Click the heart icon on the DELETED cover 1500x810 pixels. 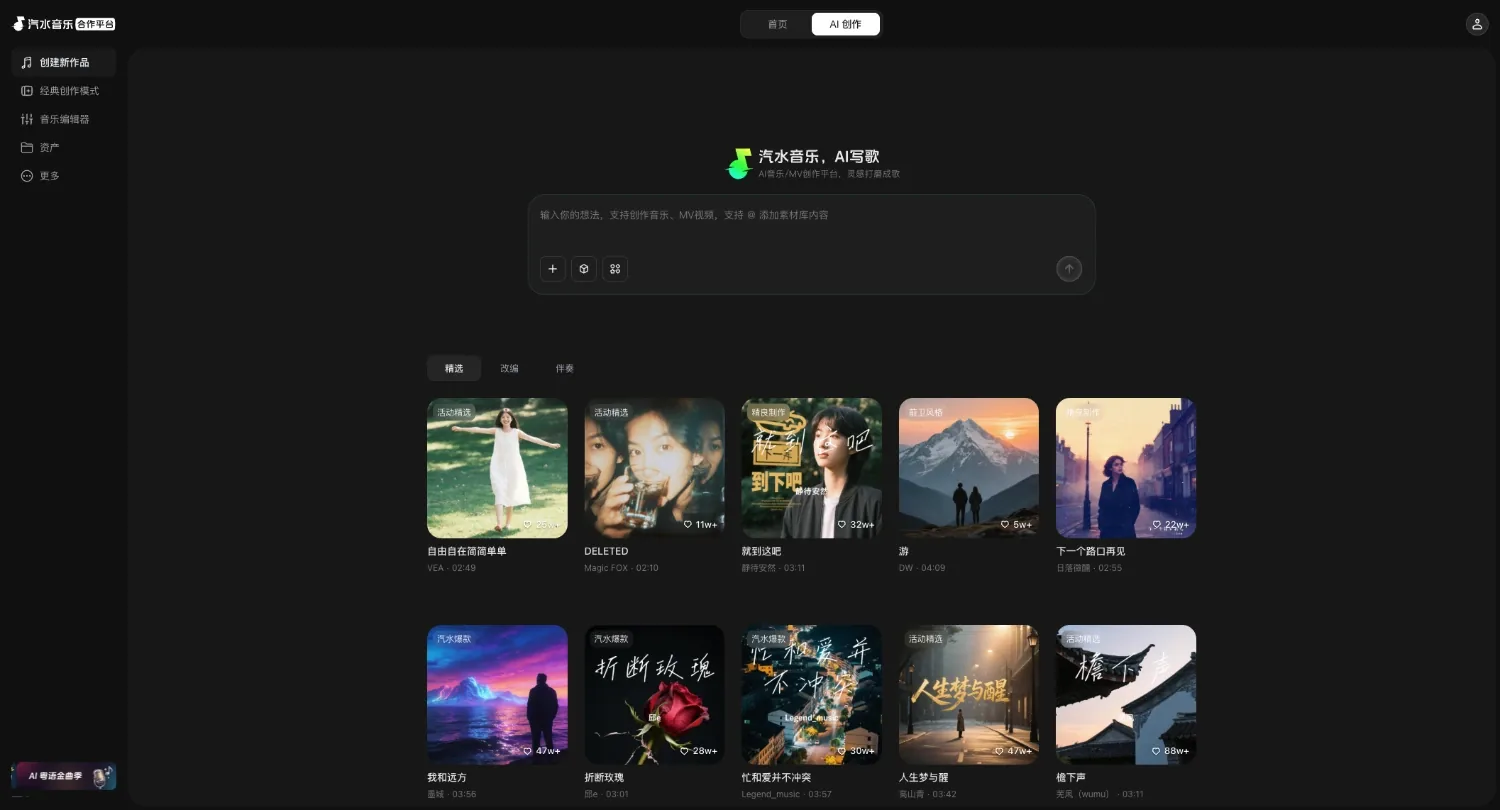tap(688, 524)
